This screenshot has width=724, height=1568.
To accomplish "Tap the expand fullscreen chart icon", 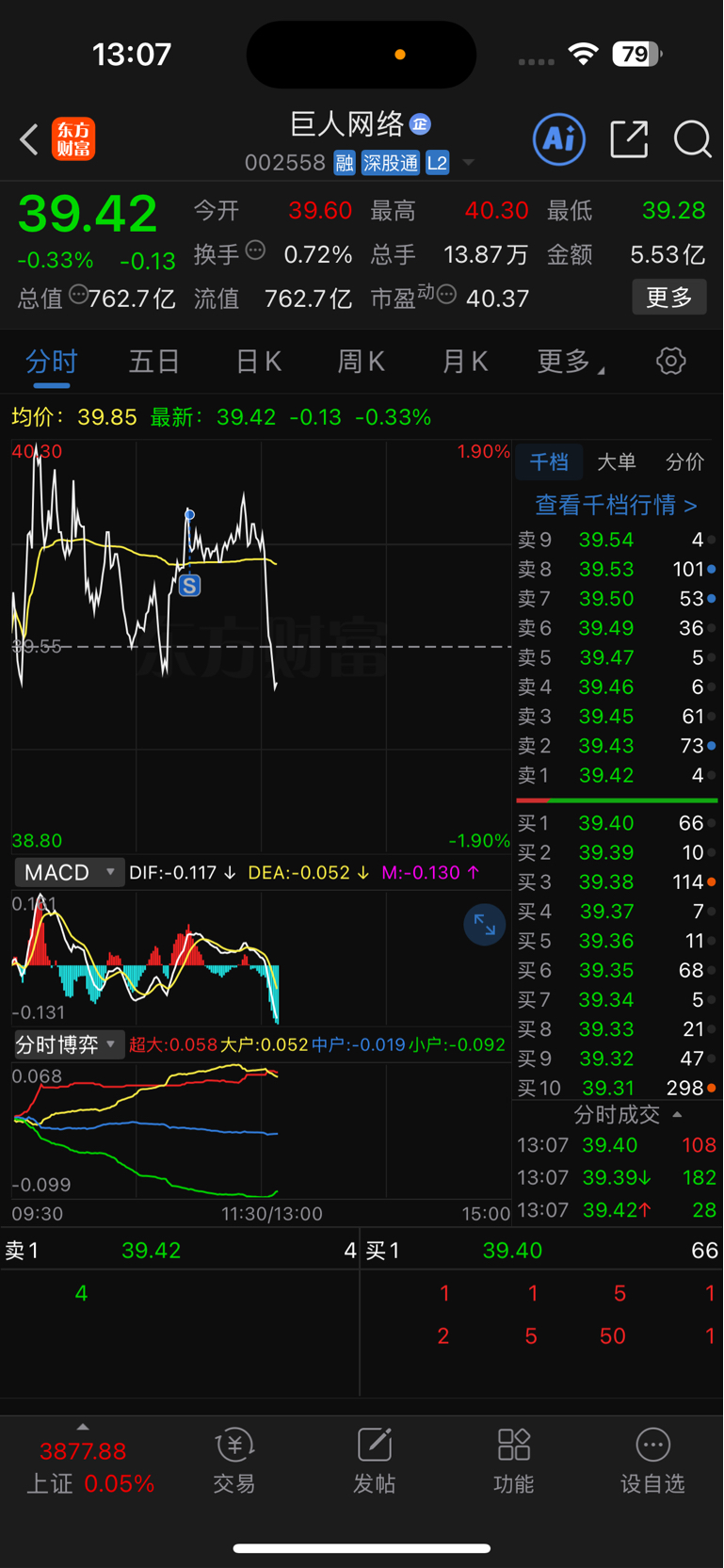I will 485,925.
